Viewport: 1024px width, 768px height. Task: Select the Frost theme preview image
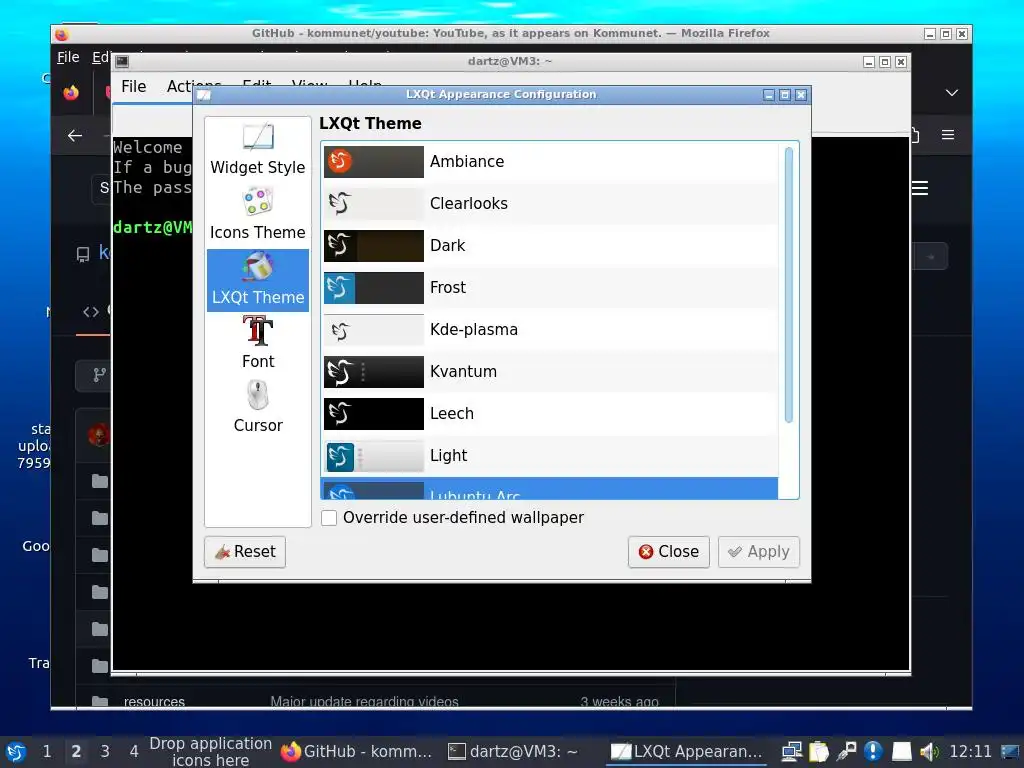point(374,287)
